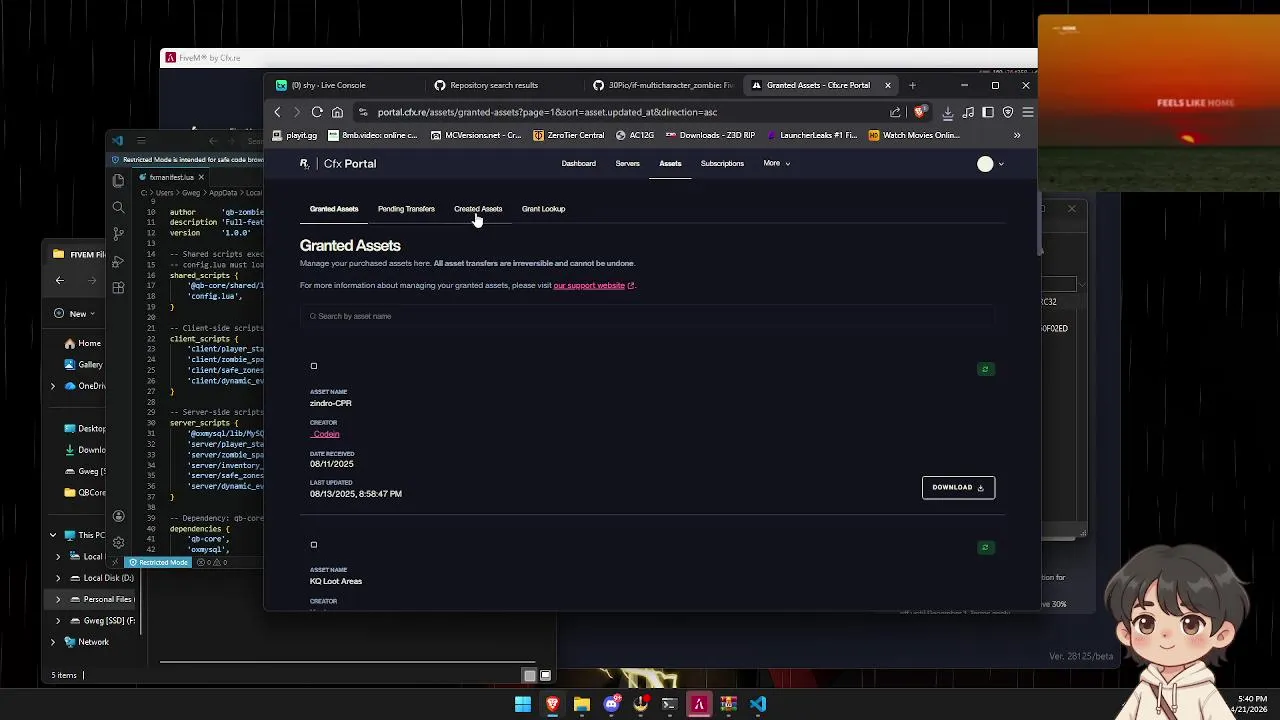Screen dimensions: 1280x720
Task: Open the New dropdown in File Explorer
Action: (x=75, y=314)
